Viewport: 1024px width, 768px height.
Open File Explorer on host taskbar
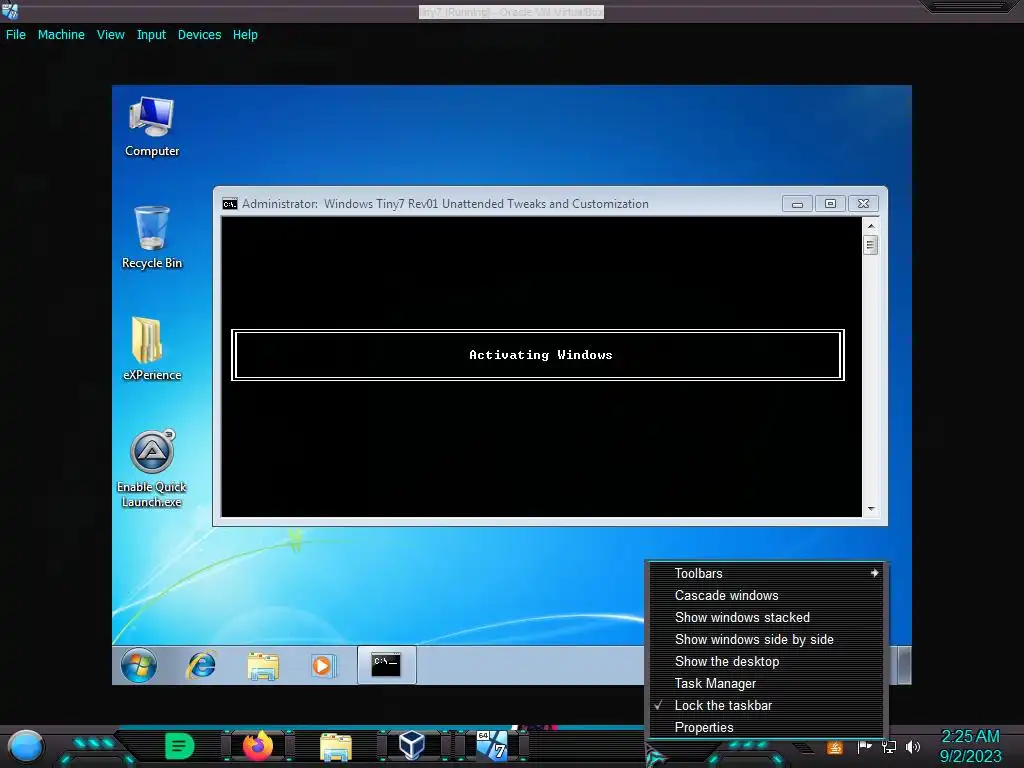(336, 746)
